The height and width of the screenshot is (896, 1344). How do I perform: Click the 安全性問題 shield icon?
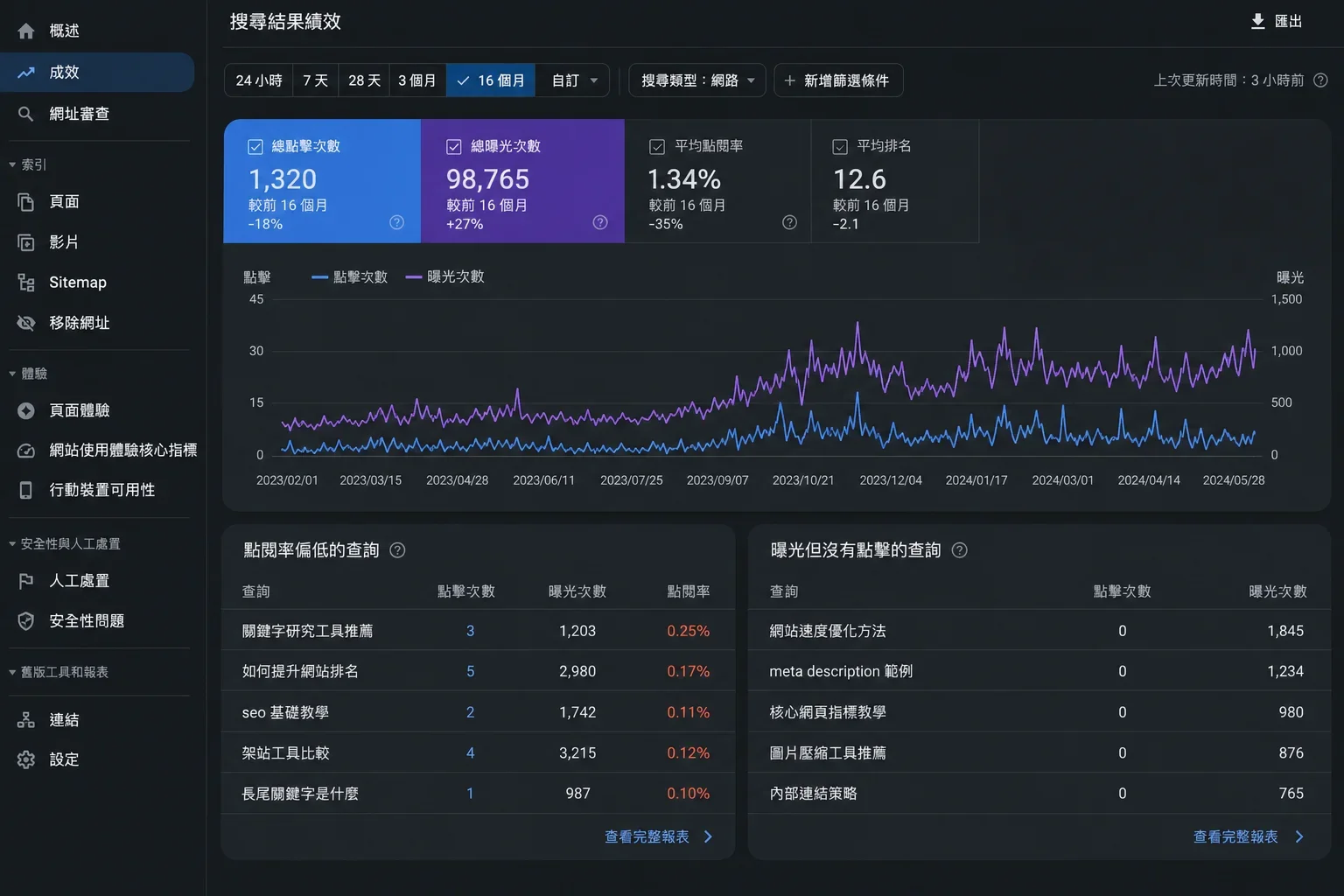tap(26, 621)
